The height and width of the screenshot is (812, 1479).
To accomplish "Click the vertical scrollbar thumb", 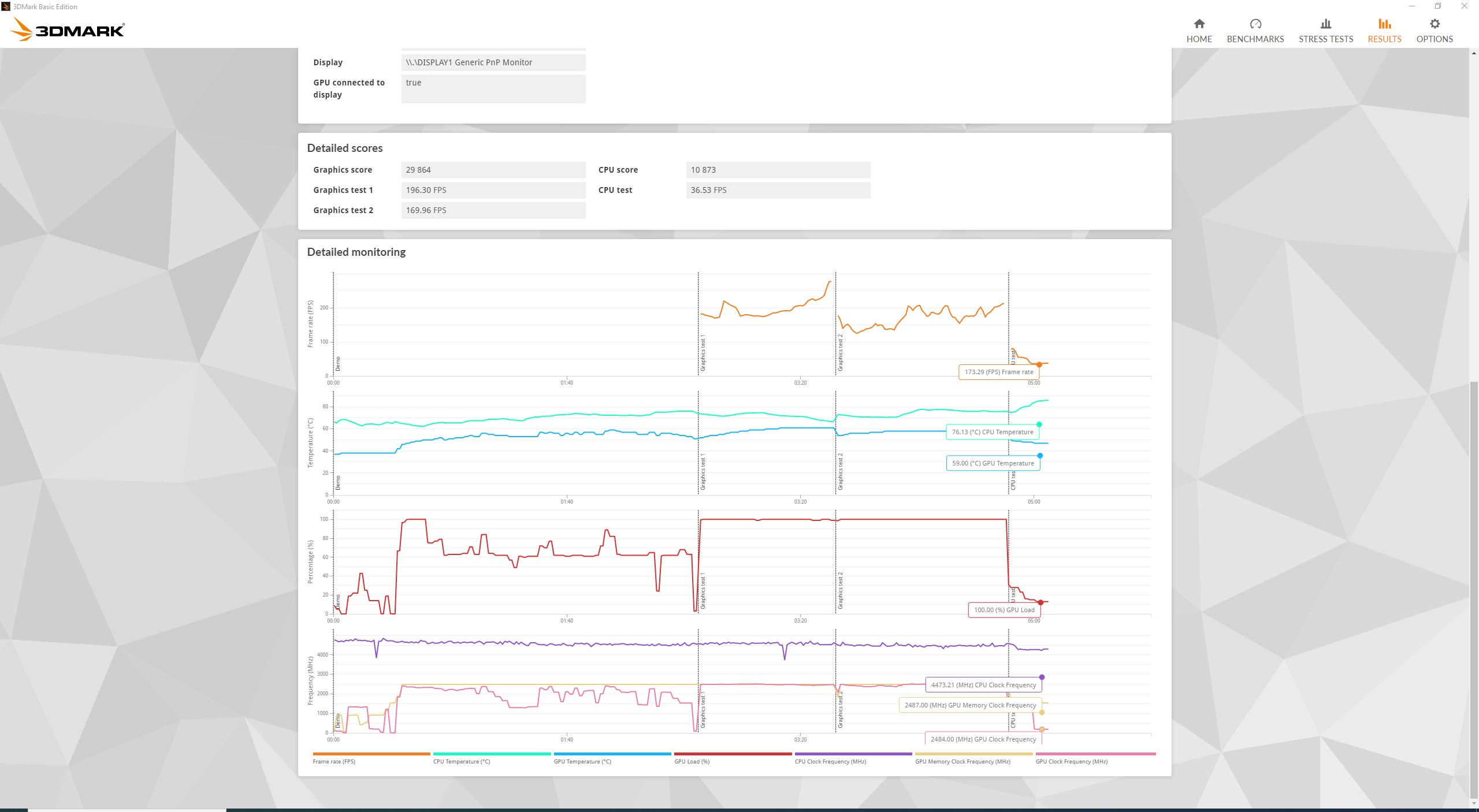I will (1473, 589).
